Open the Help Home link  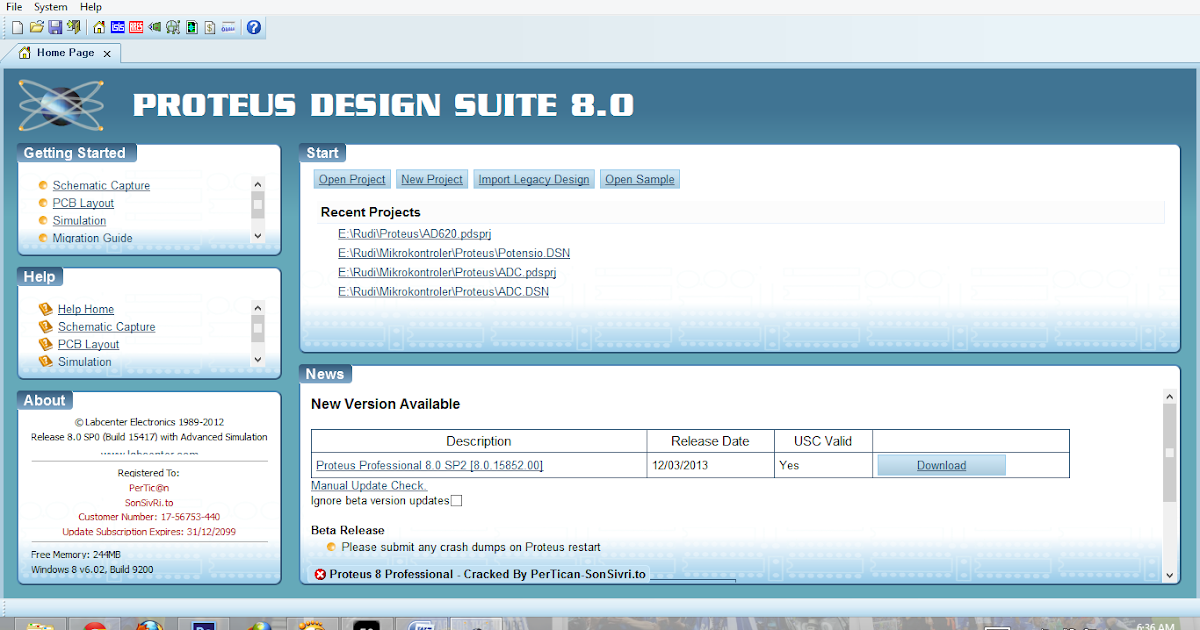[86, 309]
